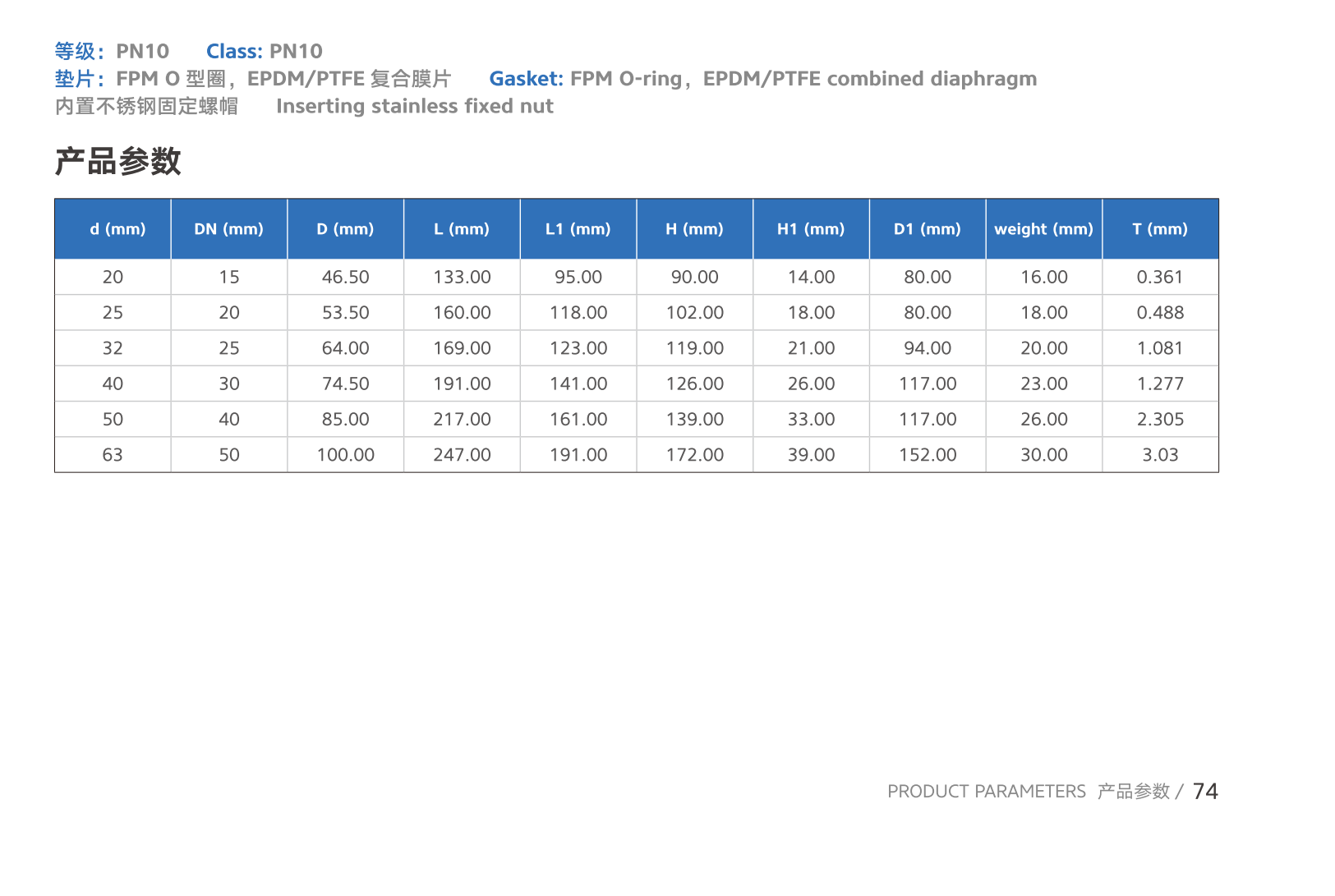The width and height of the screenshot is (1335, 896).
Task: Click the 'L (mm)' column header
Action: 462,229
